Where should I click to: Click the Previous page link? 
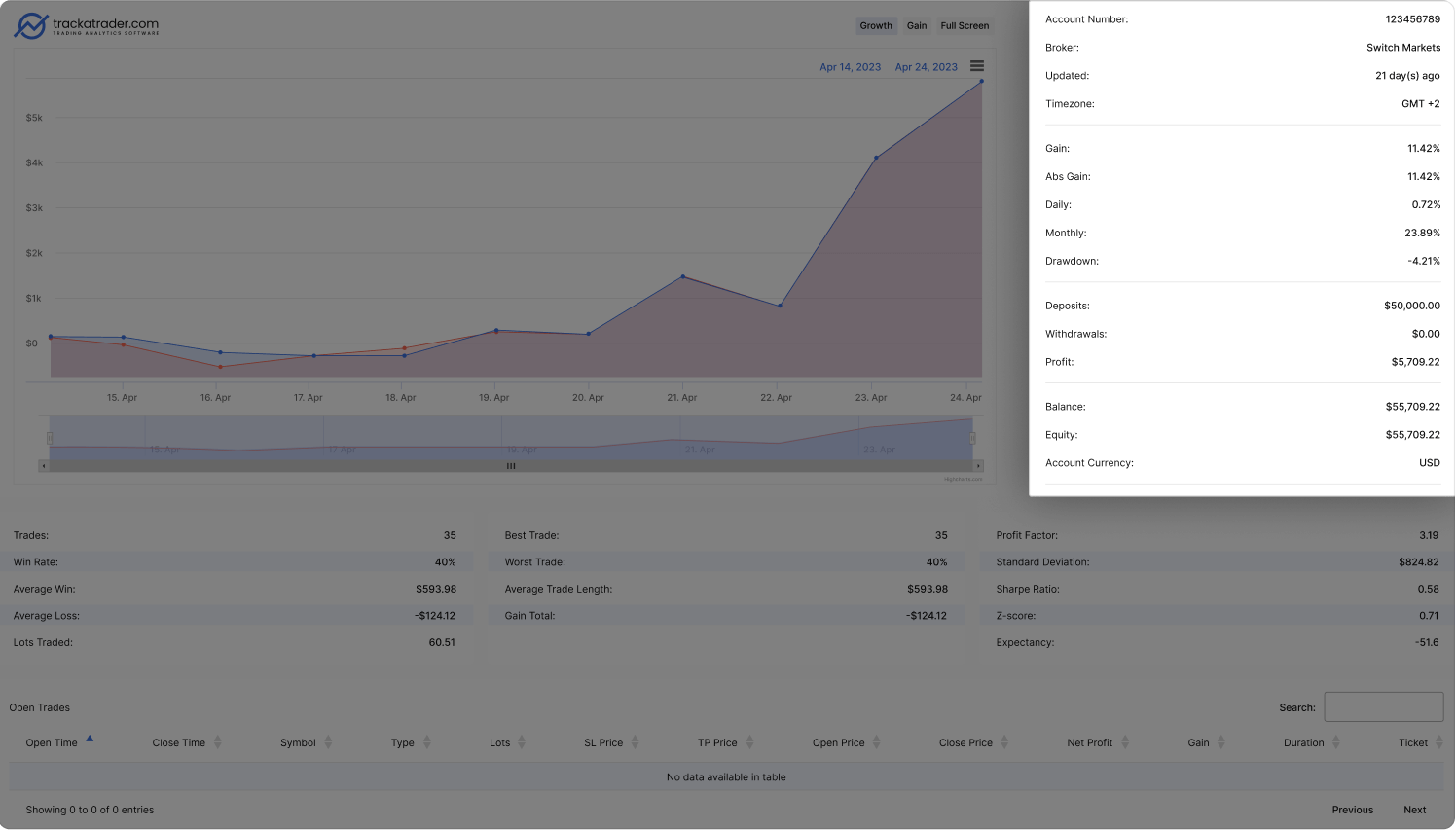pos(1352,810)
